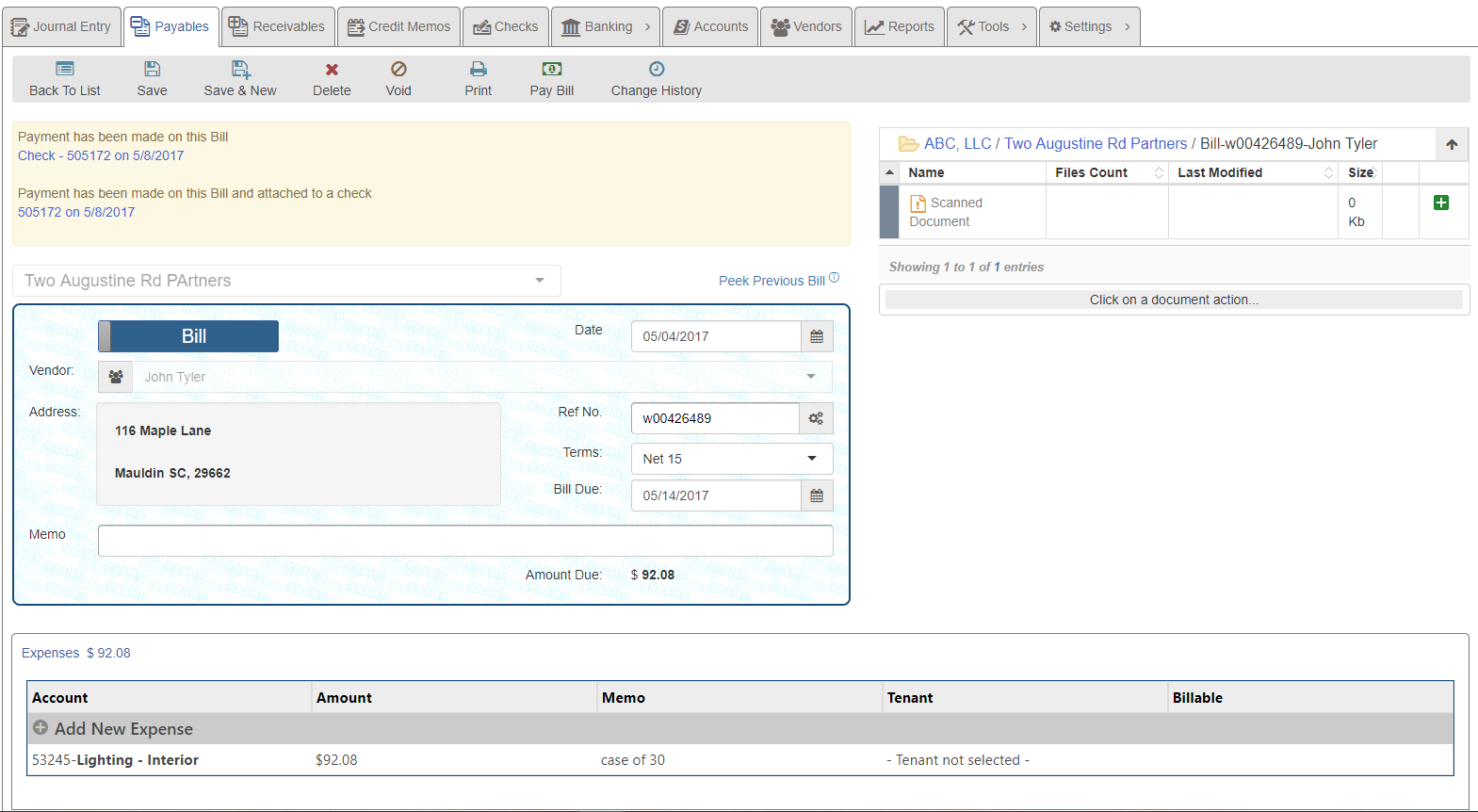Image resolution: width=1478 pixels, height=812 pixels.
Task: Click green plus icon on Scanned Document row
Action: coord(1440,203)
